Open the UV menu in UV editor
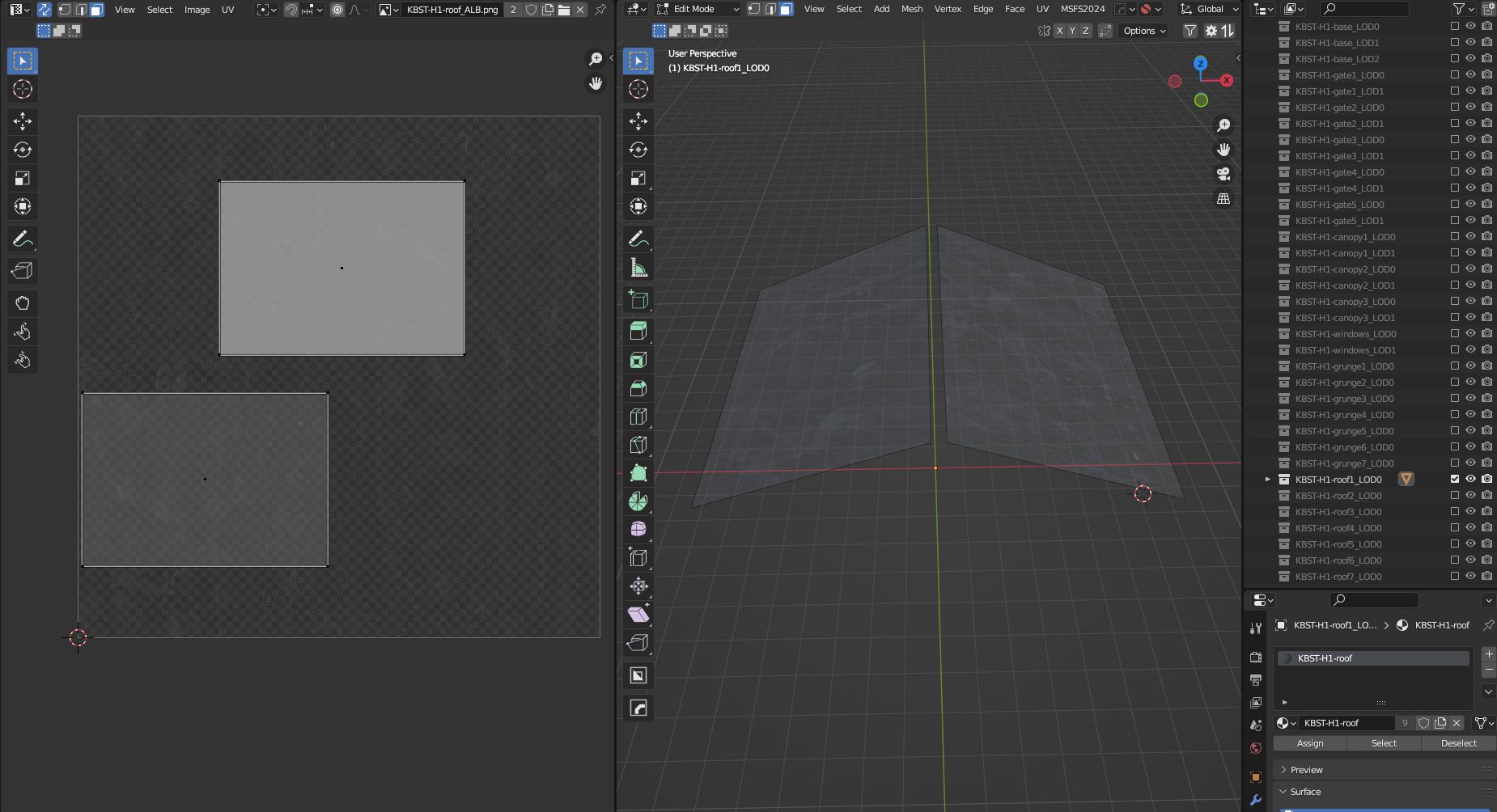Image resolution: width=1497 pixels, height=812 pixels. click(228, 10)
